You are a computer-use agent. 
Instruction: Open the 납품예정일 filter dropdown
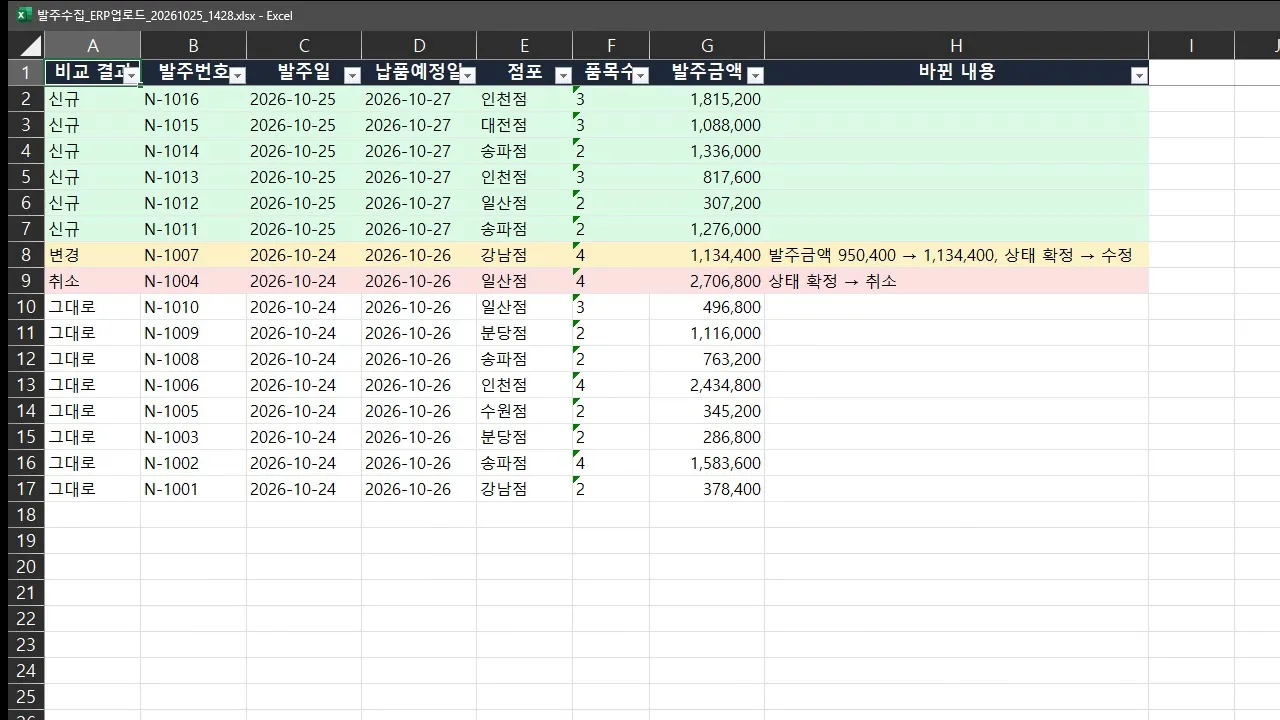click(467, 75)
